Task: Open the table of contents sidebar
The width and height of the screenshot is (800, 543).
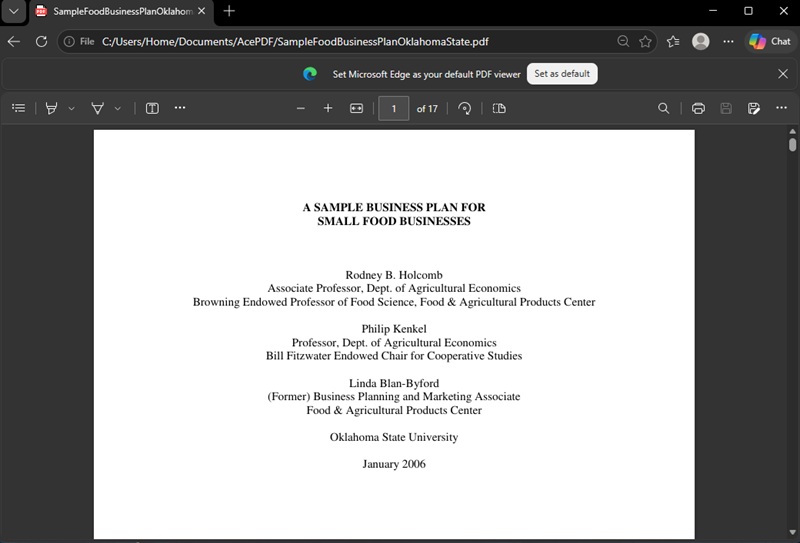Action: [x=19, y=108]
